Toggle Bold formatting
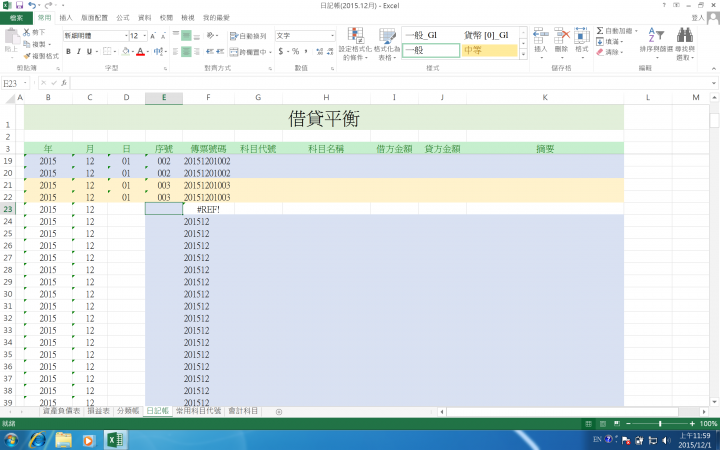Viewport: 720px width, 450px height. coord(68,51)
